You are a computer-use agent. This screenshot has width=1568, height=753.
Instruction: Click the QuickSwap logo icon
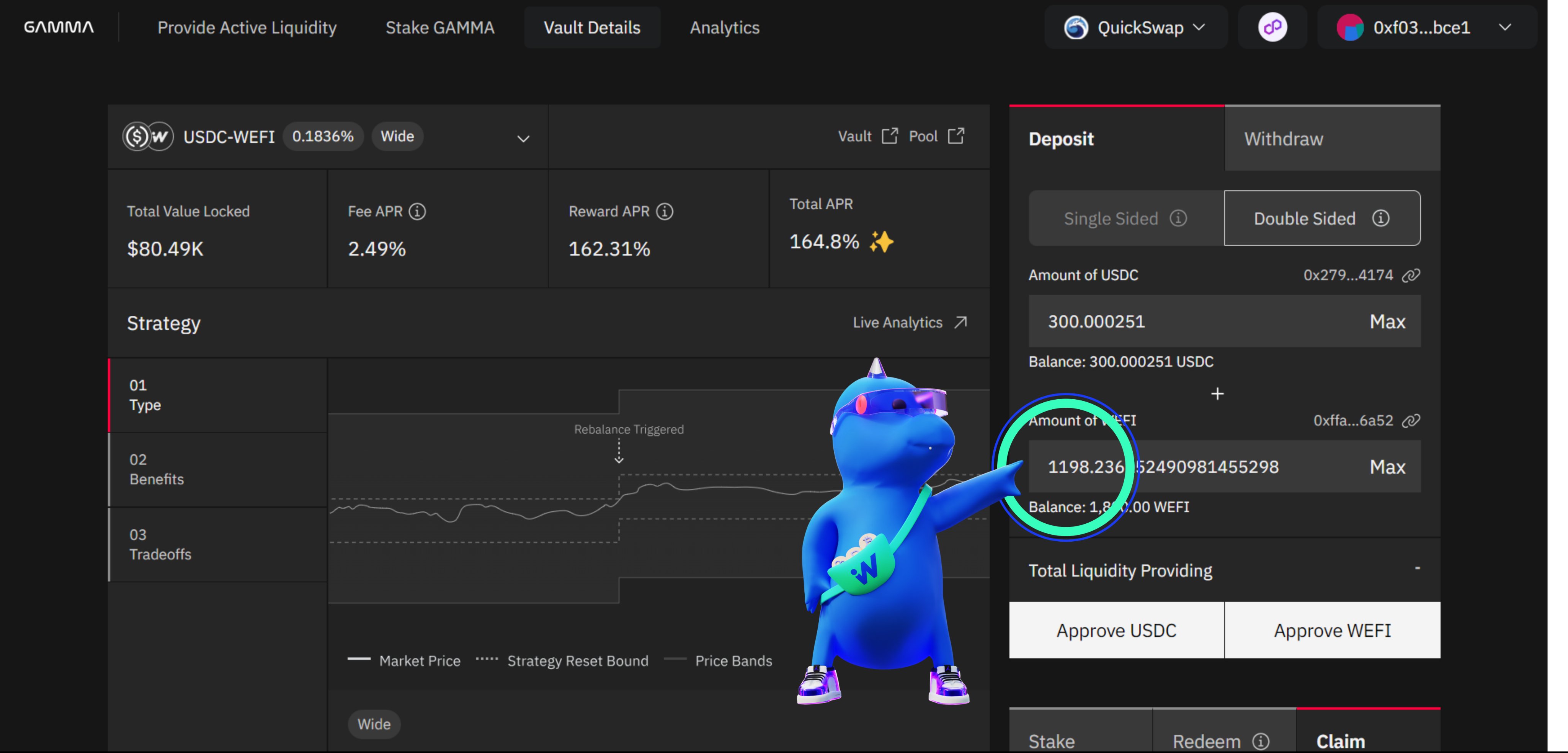click(x=1076, y=28)
